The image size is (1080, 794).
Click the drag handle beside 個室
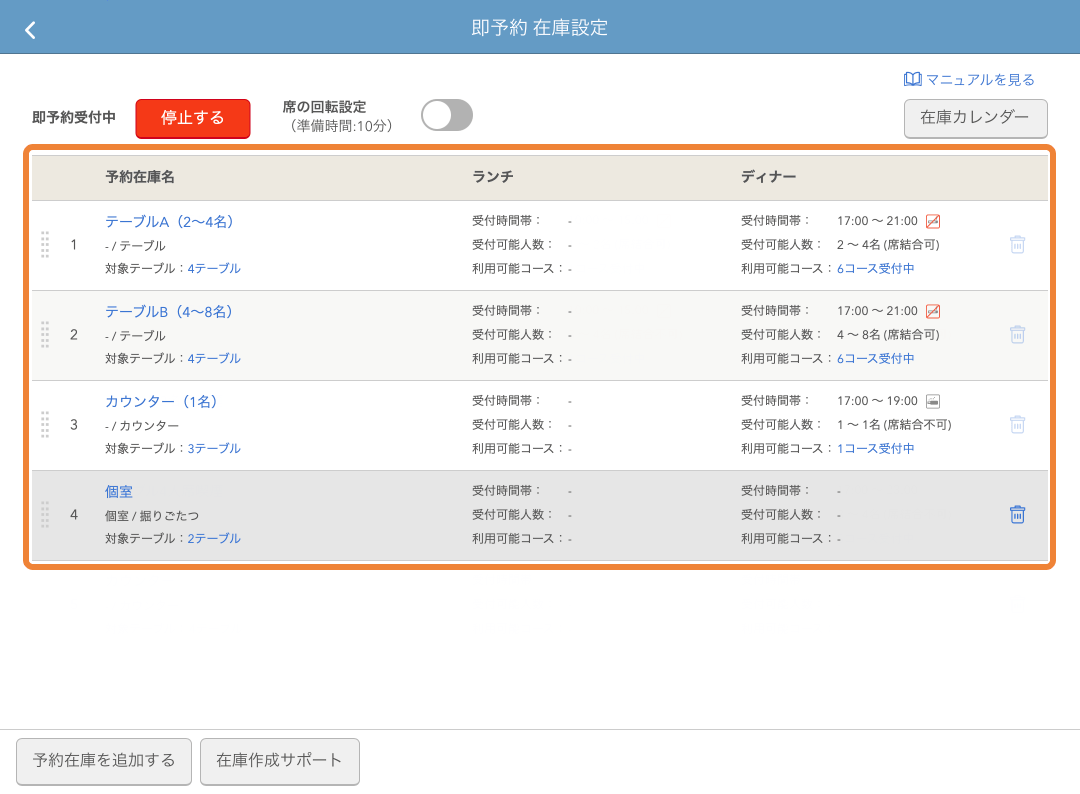click(44, 514)
